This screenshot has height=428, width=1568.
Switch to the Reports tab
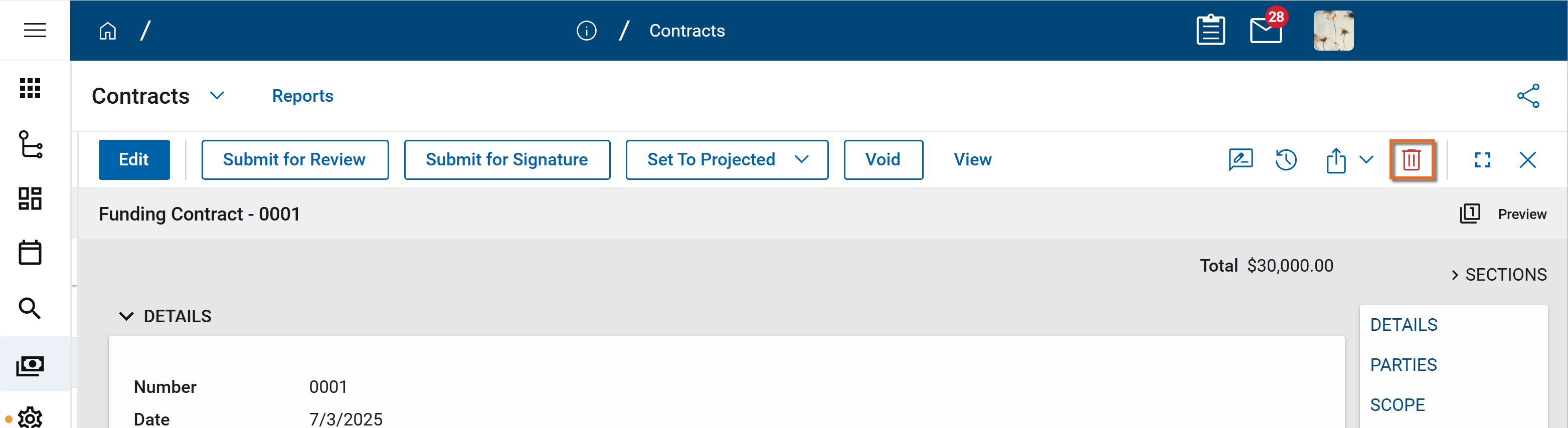(x=302, y=96)
